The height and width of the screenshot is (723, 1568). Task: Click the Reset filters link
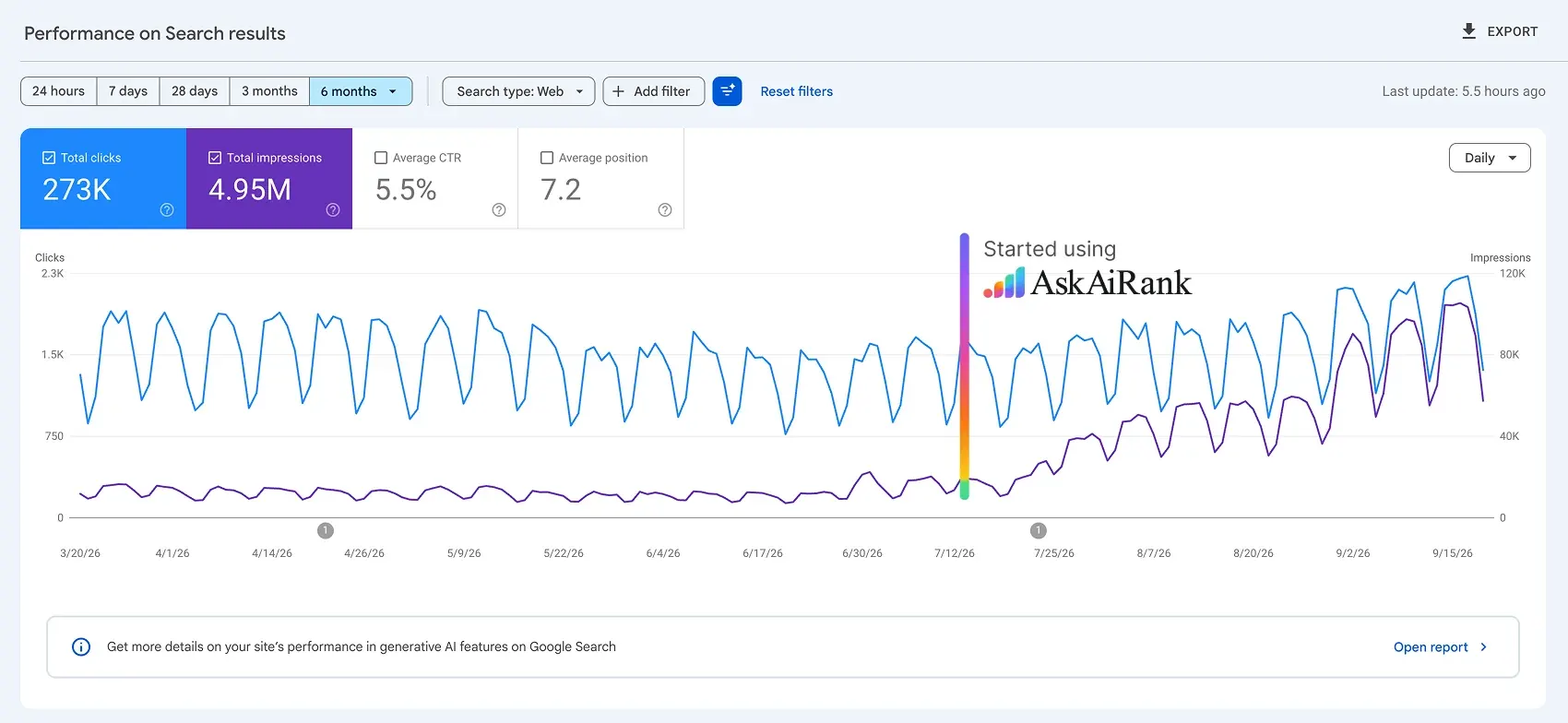point(797,91)
